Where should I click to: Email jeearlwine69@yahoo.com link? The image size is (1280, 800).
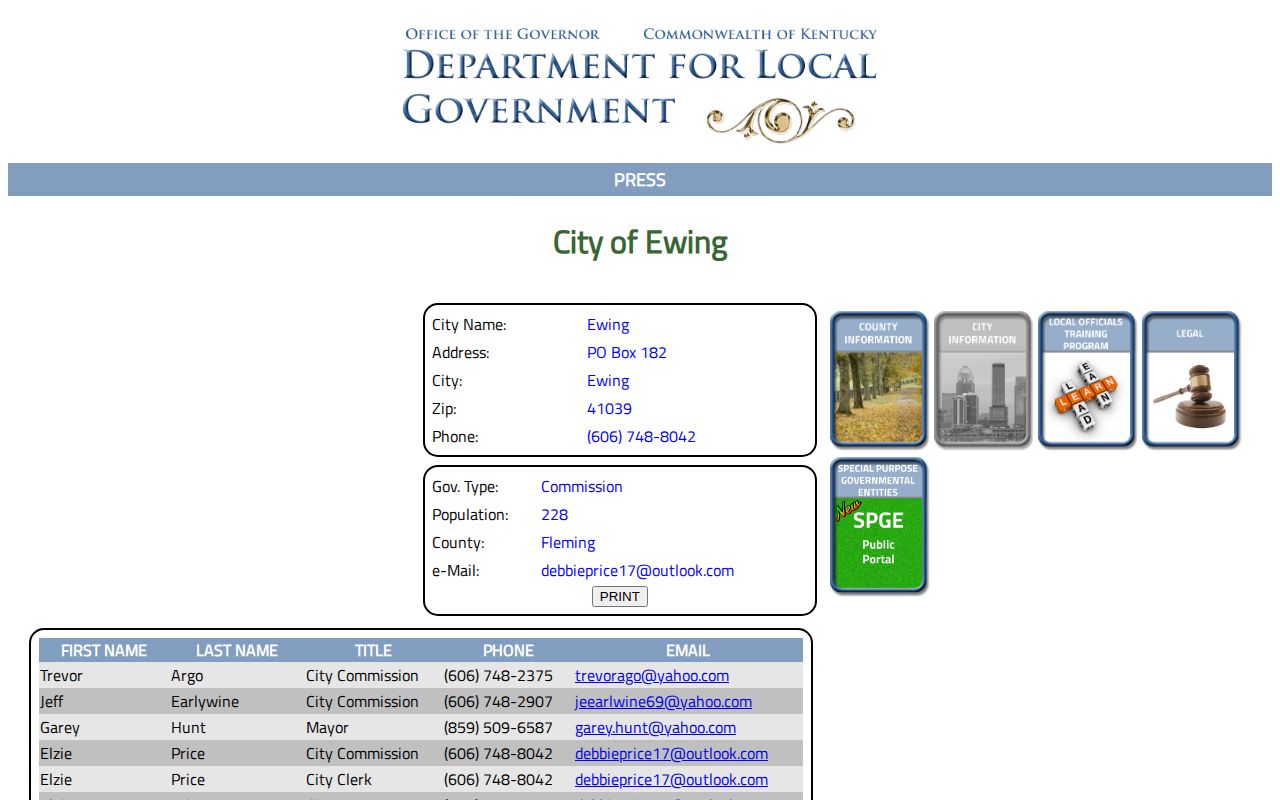point(663,702)
